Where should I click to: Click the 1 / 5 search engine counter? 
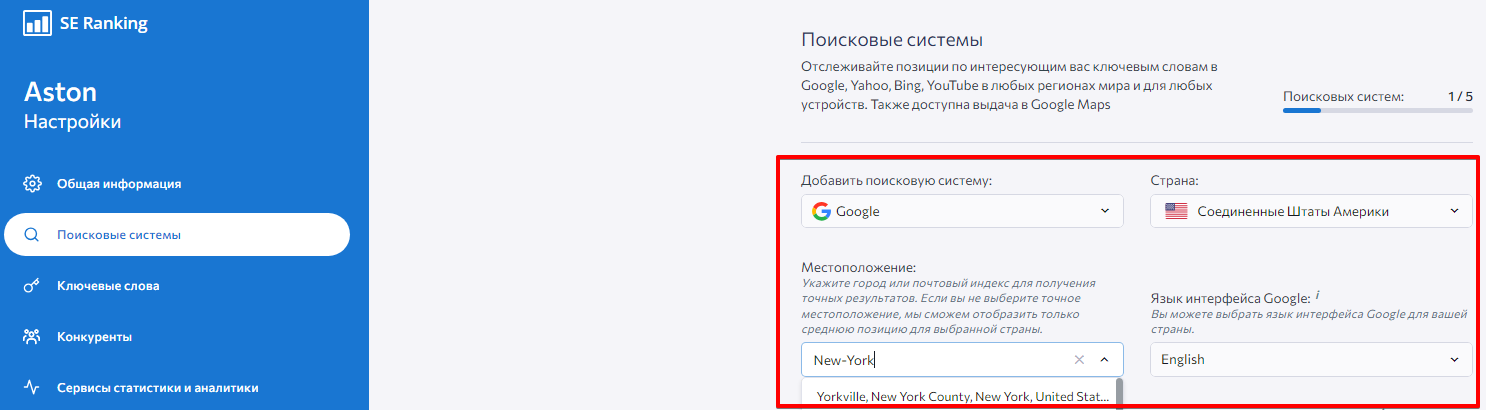point(1459,96)
